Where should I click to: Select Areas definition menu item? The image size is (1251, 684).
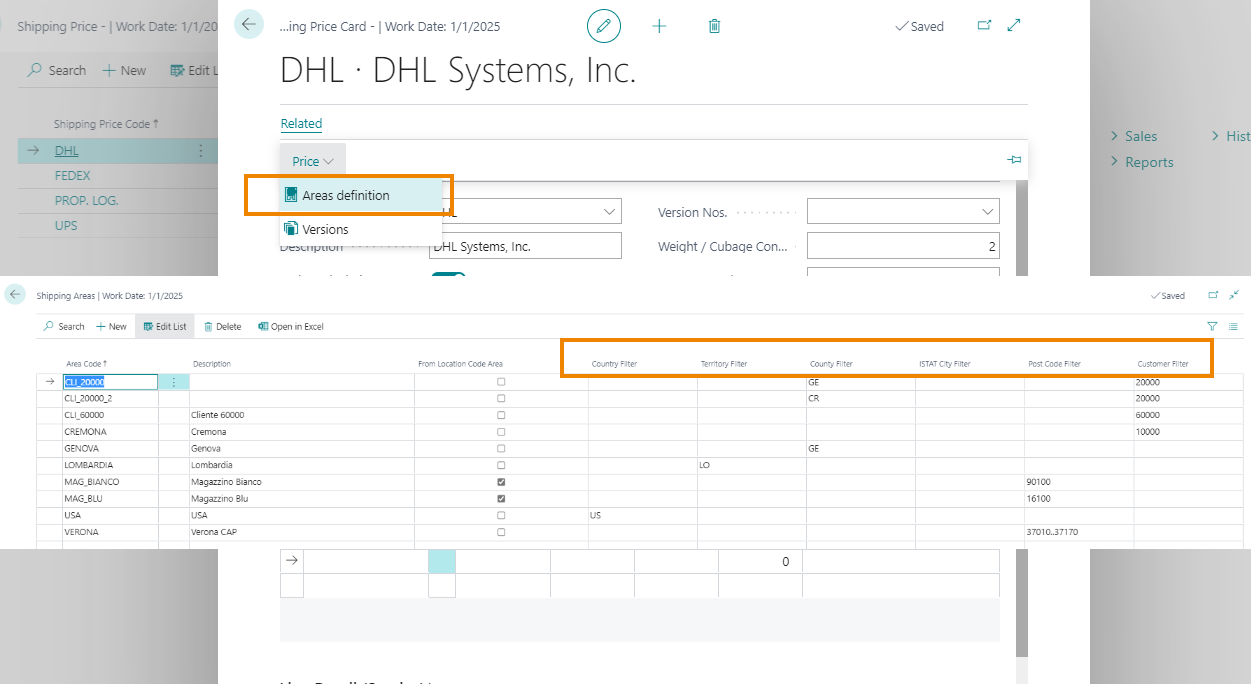pyautogui.click(x=346, y=195)
